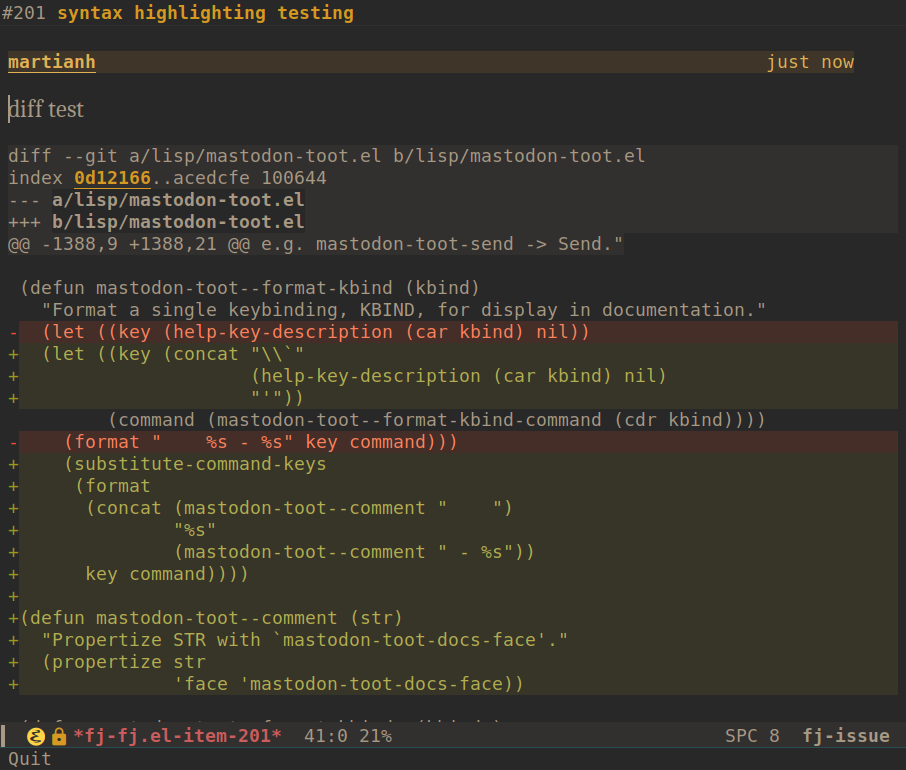
Task: Toggle read-only via the lock icon
Action: point(58,736)
